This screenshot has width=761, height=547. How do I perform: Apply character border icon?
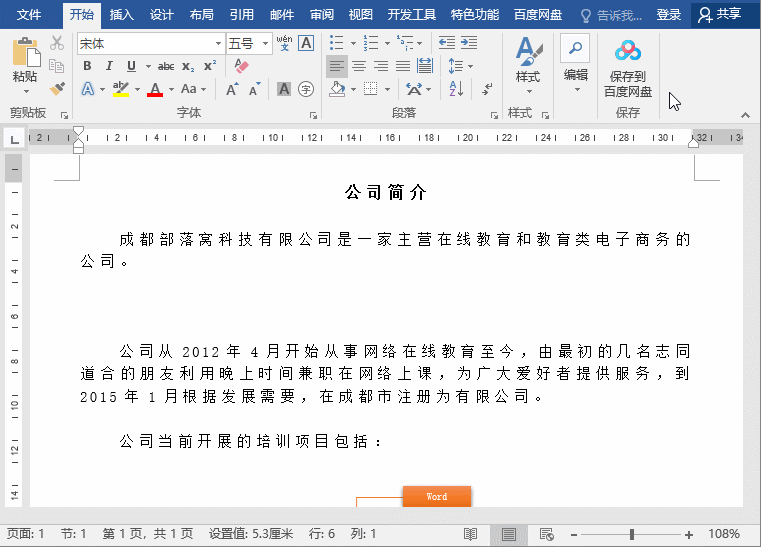[x=306, y=43]
